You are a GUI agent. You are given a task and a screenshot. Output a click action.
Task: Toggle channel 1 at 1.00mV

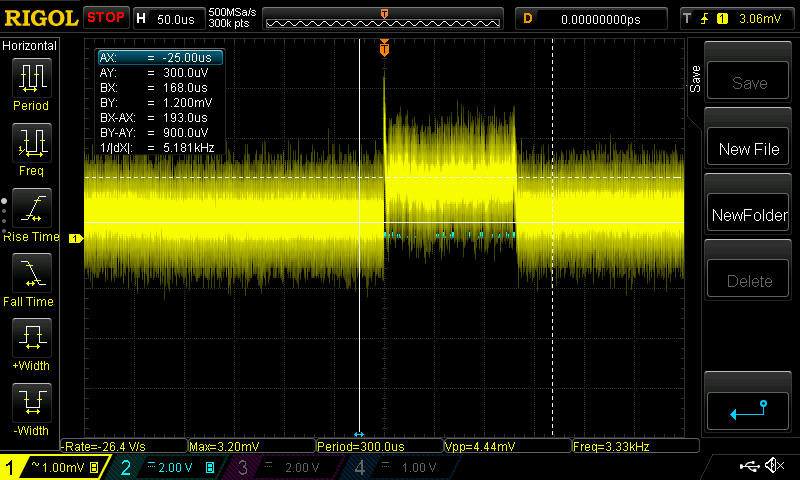pyautogui.click(x=54, y=467)
